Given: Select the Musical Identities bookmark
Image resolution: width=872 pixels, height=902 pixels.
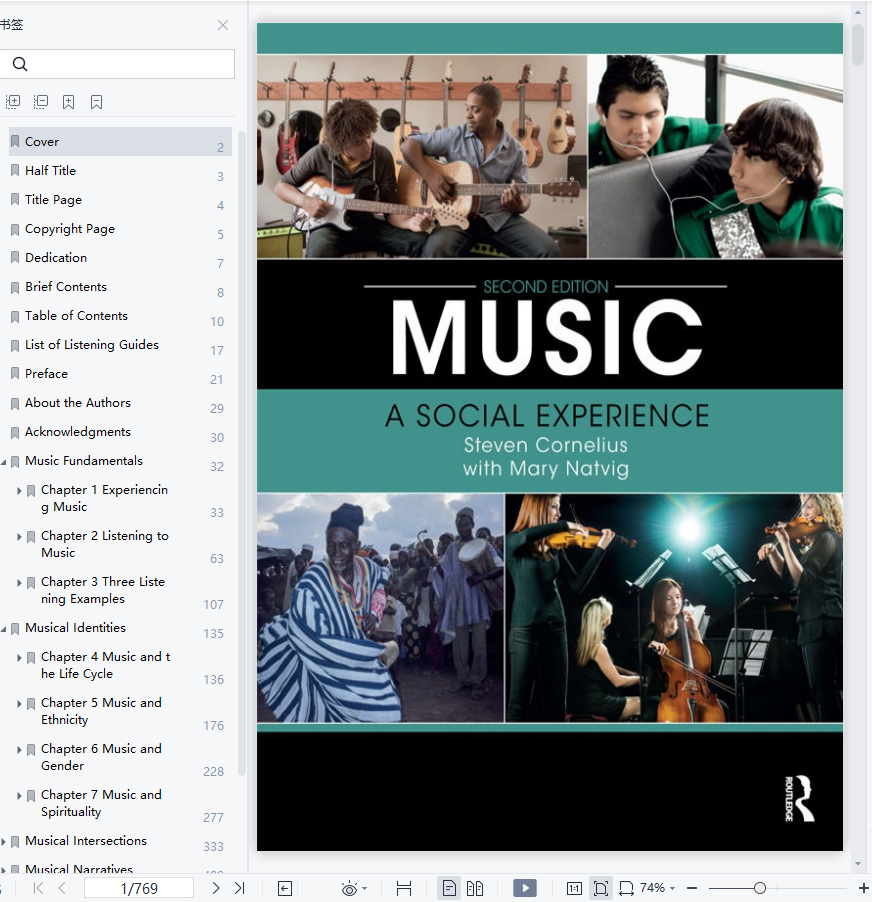Looking at the screenshot, I should pyautogui.click(x=120, y=628).
